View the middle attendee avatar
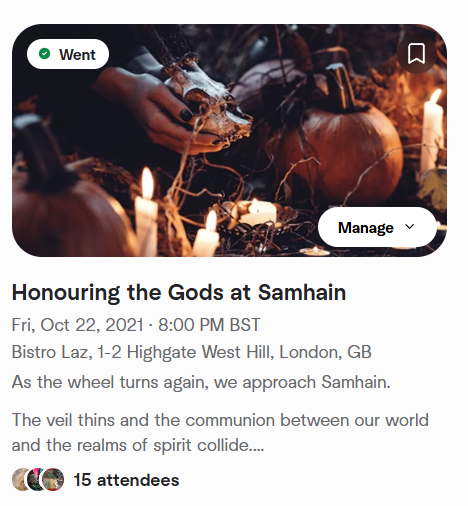This screenshot has width=468, height=506. coord(35,480)
